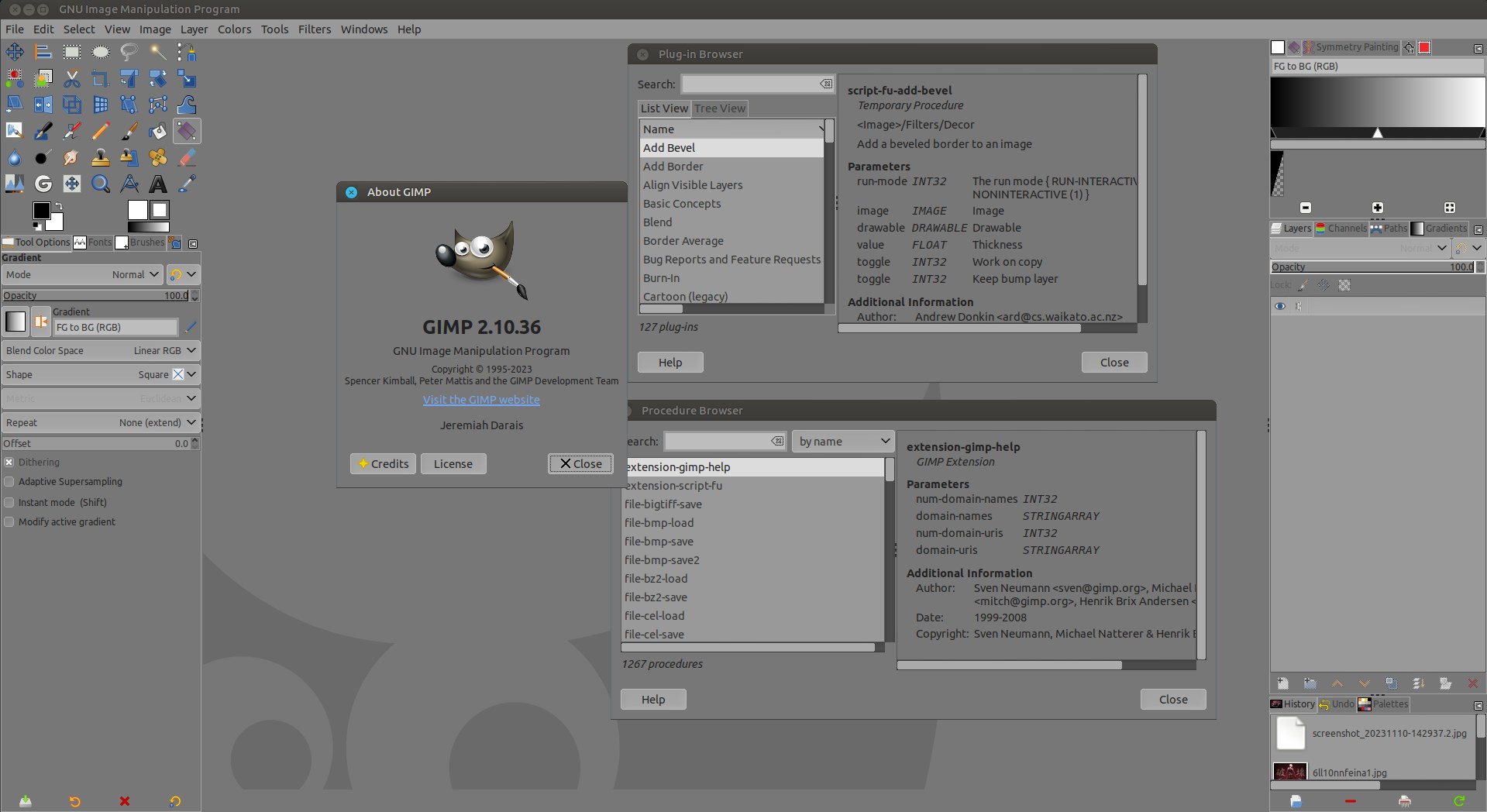Screen dimensions: 1487x812
Task: Swap foreground and background colors arrow
Action: 59,206
